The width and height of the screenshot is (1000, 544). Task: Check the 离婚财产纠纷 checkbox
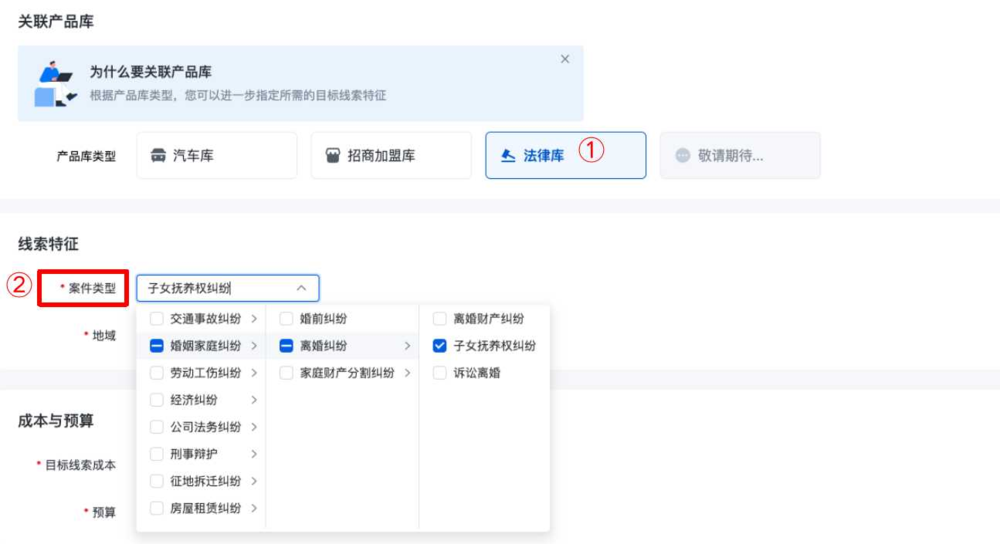(439, 318)
